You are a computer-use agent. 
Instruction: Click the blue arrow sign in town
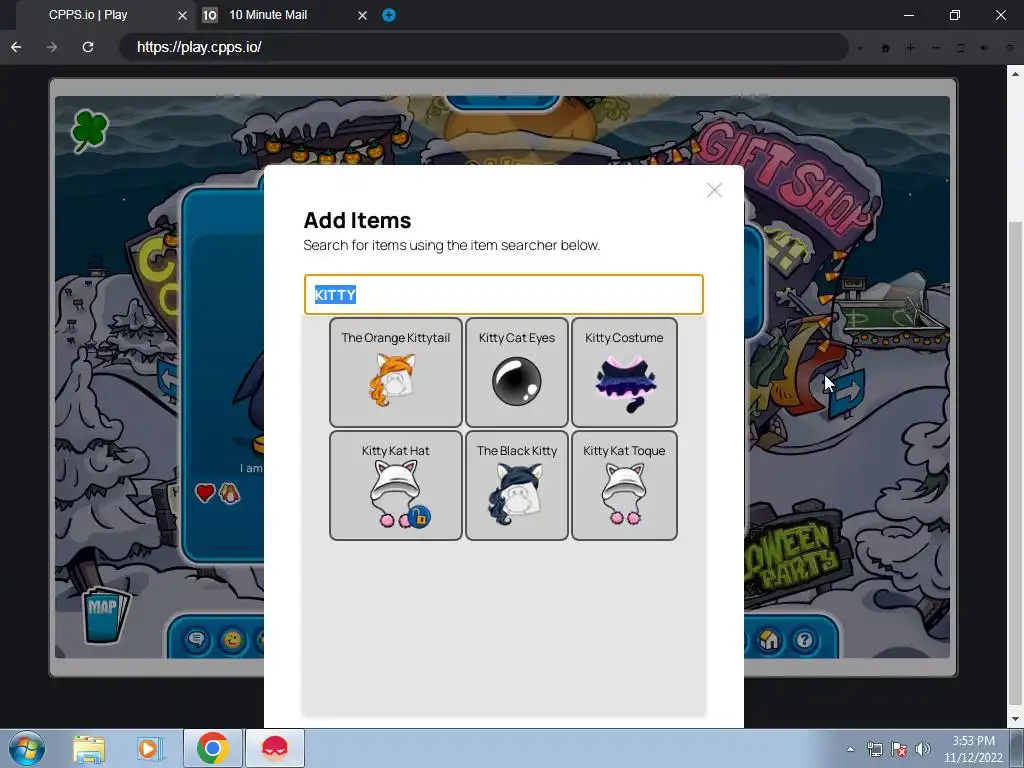(847, 393)
